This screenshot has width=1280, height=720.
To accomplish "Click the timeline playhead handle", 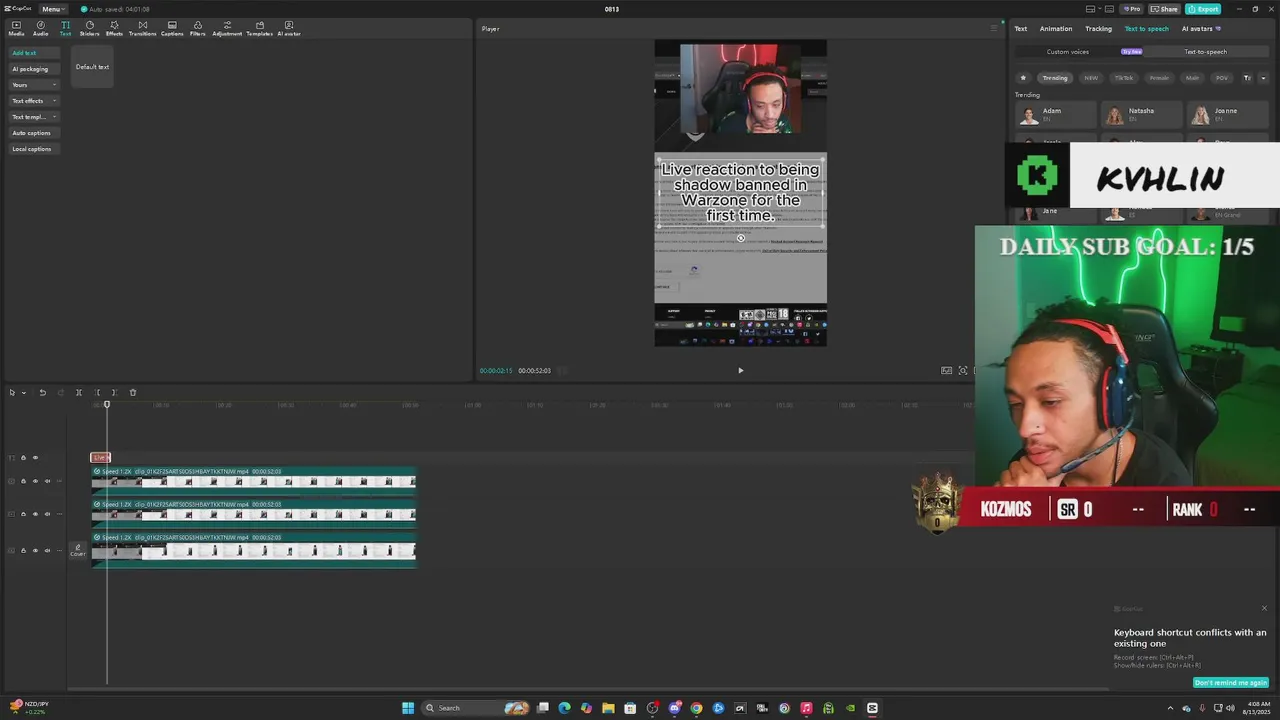I will (x=107, y=404).
